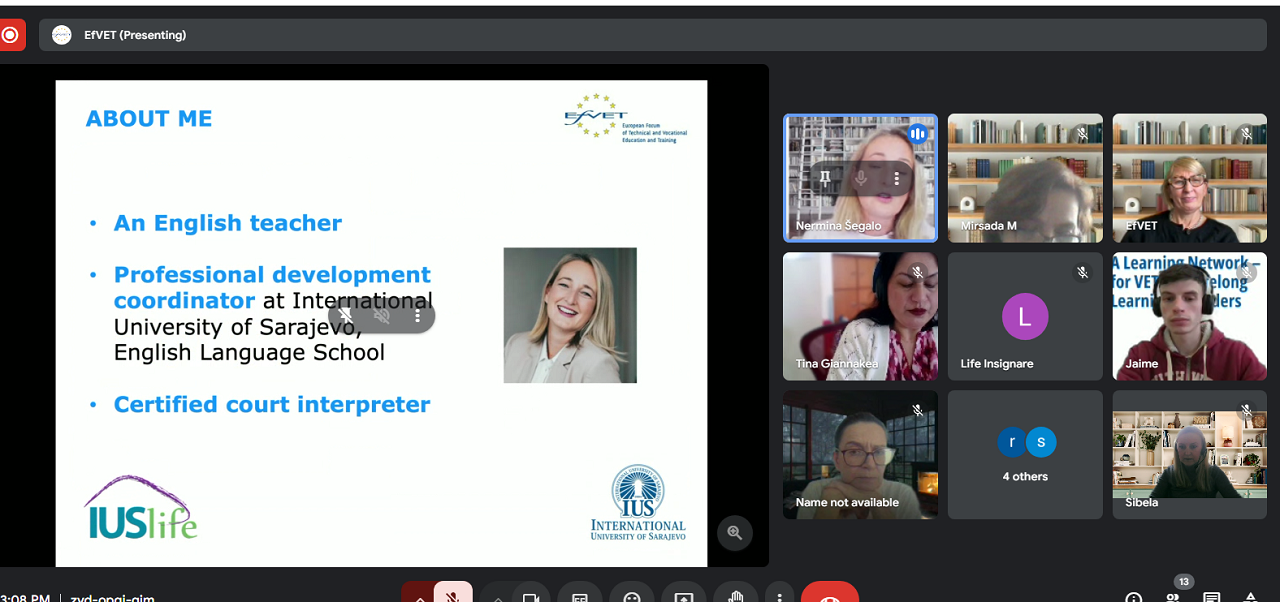Click the present screen button
1280x602 pixels.
[x=684, y=596]
